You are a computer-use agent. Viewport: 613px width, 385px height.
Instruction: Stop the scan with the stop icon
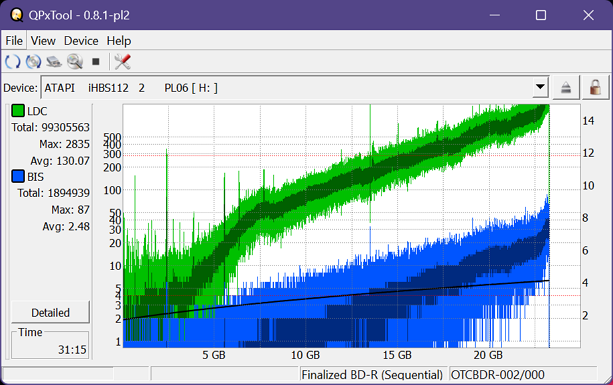[x=96, y=62]
